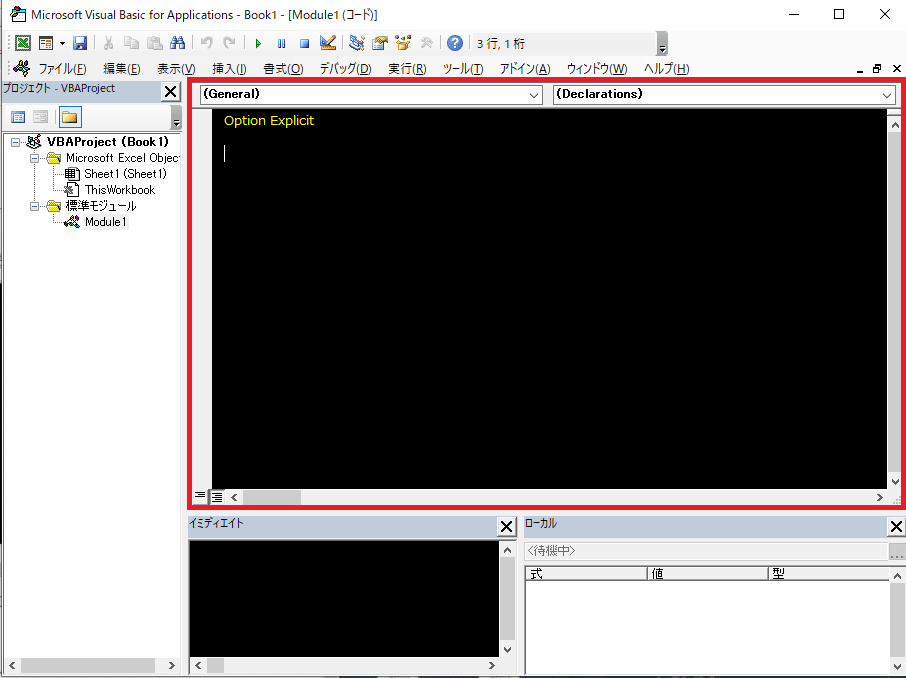Open Object Browser toolbar icon
The width and height of the screenshot is (906, 678).
403,43
